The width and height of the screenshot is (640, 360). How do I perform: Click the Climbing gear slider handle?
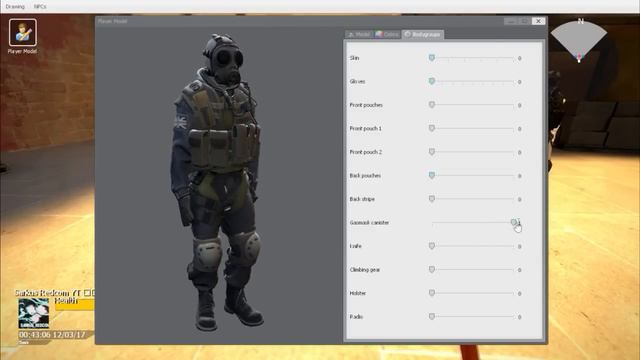[432, 269]
